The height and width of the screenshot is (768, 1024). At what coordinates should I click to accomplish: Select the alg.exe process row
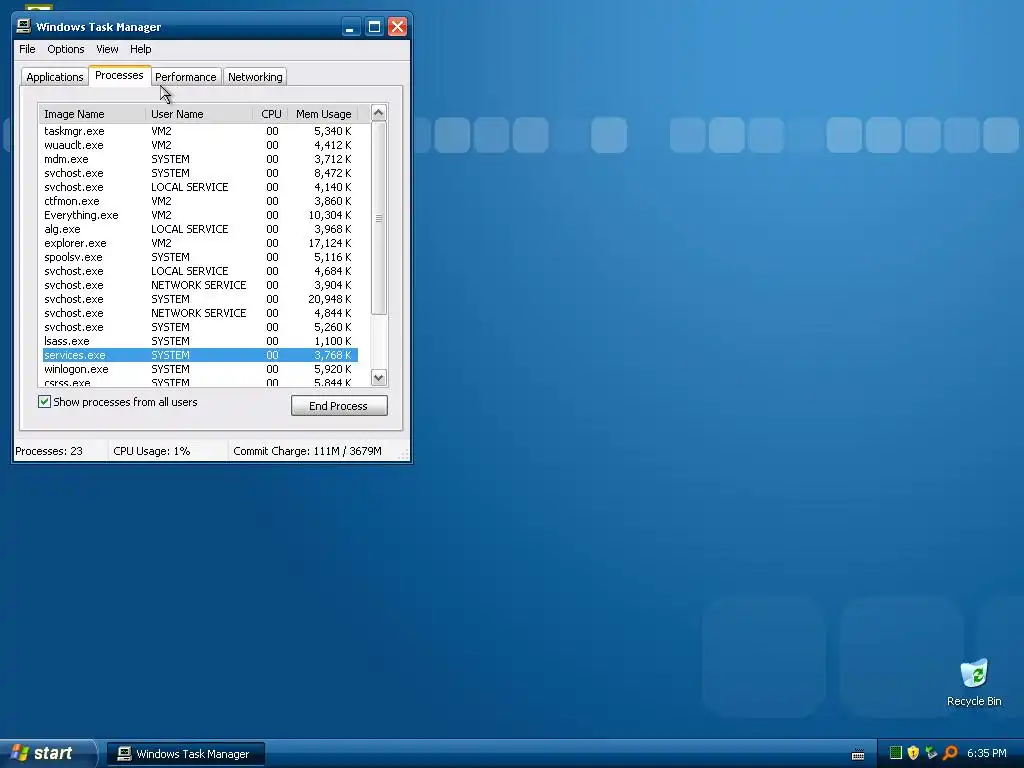point(200,229)
